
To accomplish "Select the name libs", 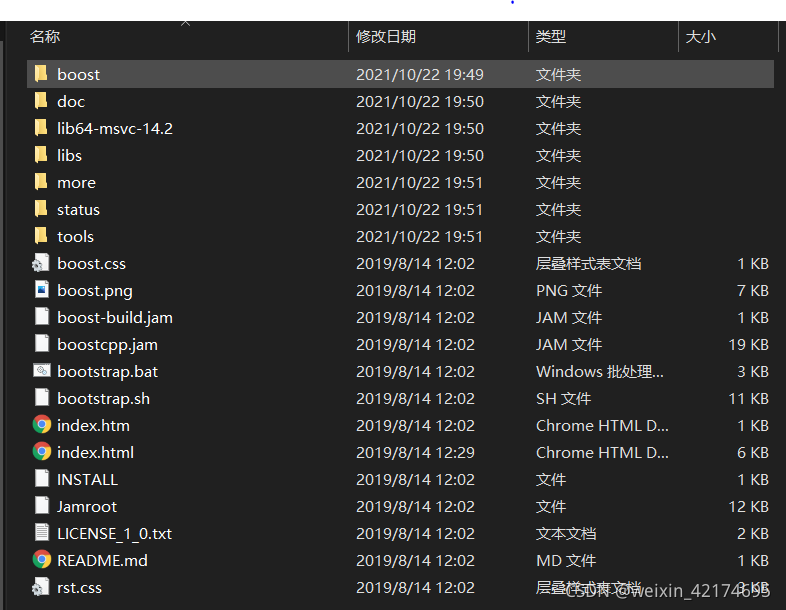I will pos(69,156).
